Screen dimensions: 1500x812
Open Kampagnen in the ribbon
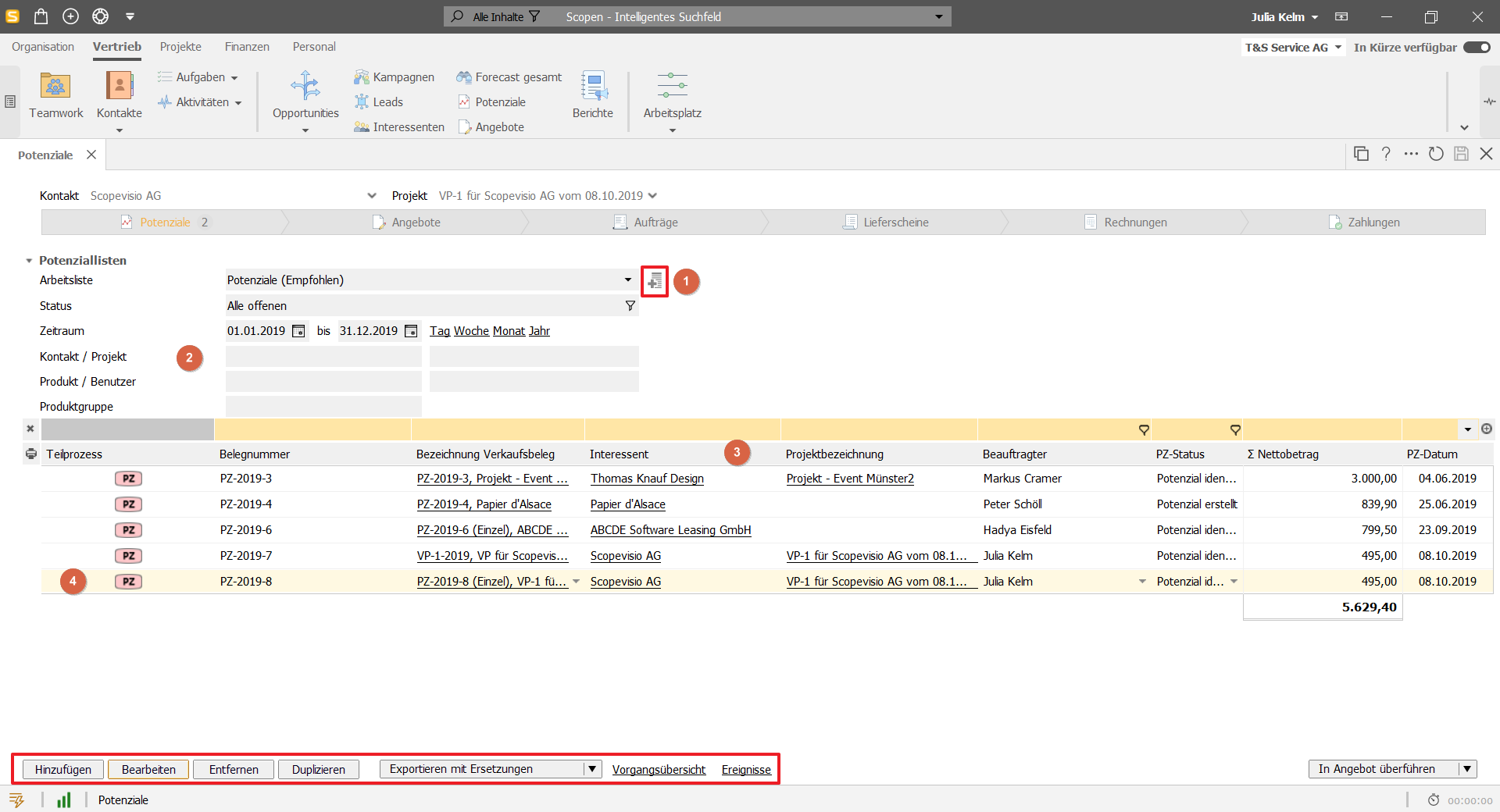tap(394, 77)
